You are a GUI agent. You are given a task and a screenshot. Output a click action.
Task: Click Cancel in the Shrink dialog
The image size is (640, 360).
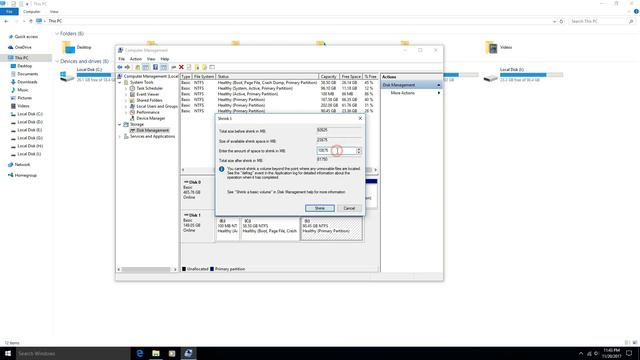click(x=349, y=209)
